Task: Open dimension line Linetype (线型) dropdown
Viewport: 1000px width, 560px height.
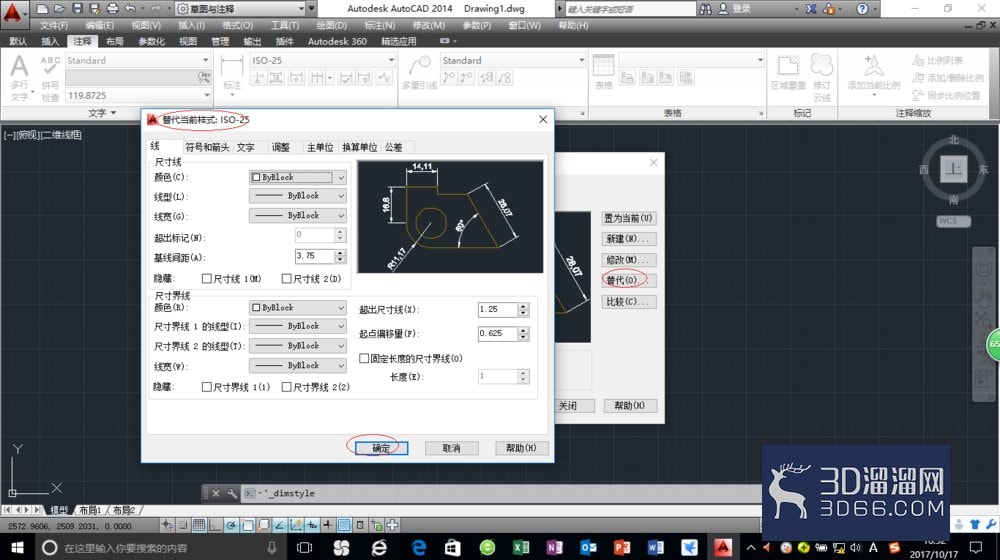Action: click(297, 196)
